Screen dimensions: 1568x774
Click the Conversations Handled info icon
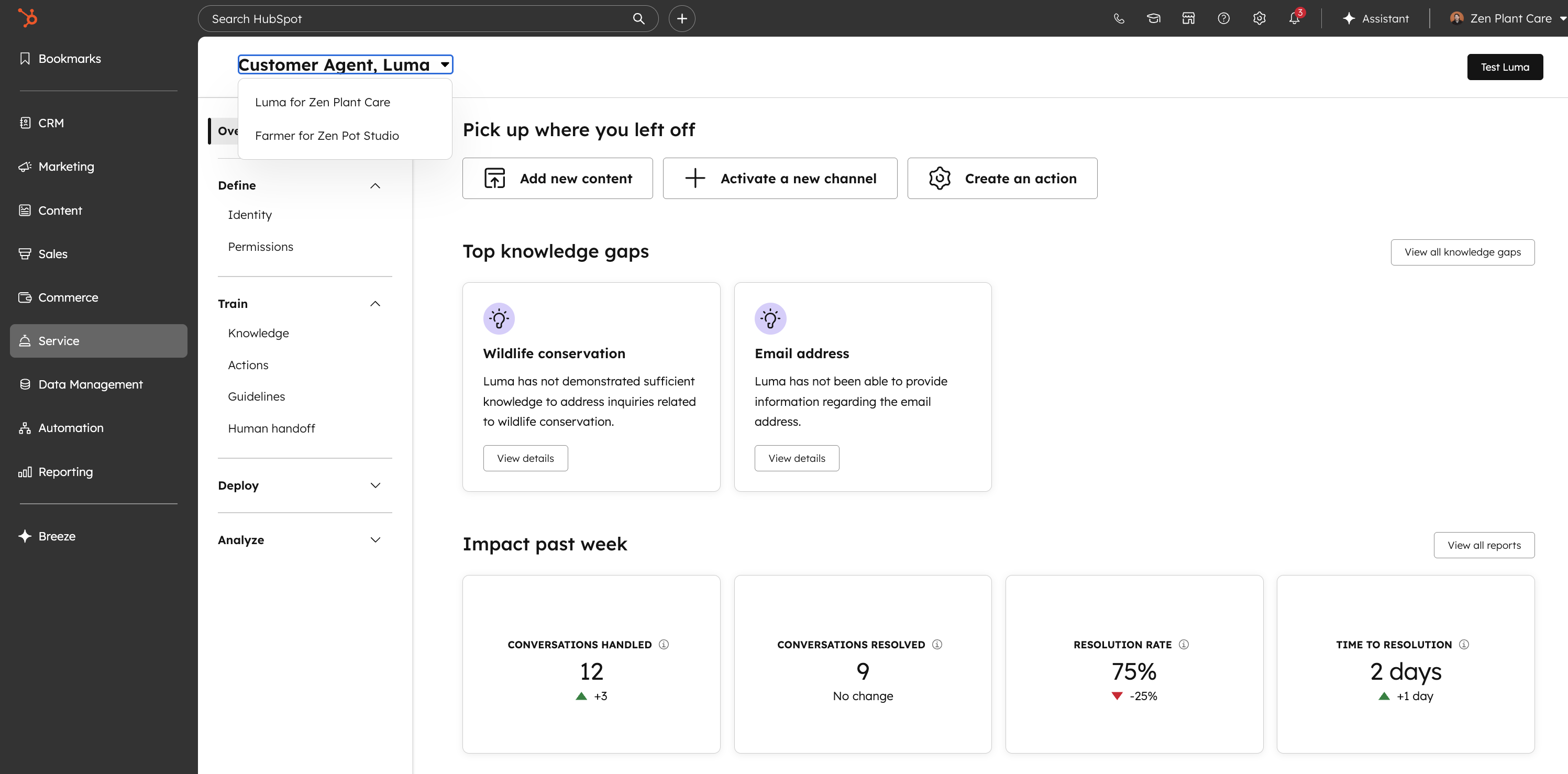coord(664,645)
